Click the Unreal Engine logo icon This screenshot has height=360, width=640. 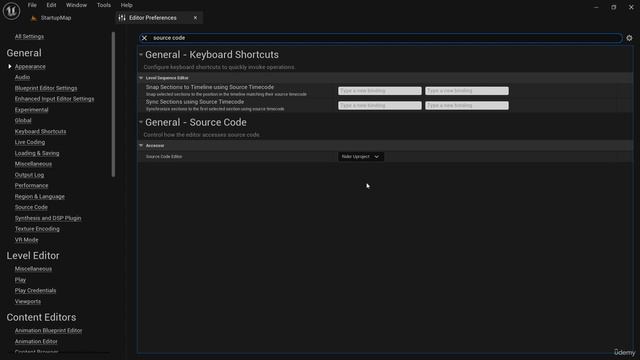pos(11,11)
